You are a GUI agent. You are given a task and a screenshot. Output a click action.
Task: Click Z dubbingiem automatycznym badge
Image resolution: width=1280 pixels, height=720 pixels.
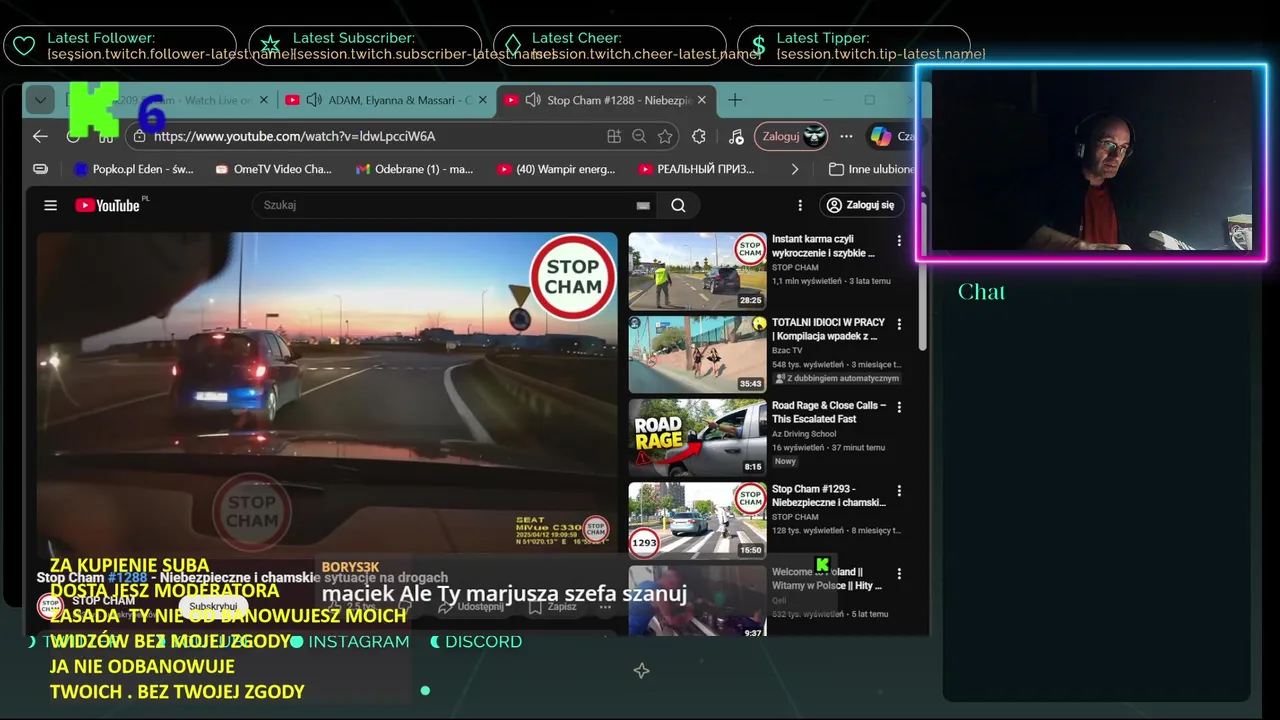pyautogui.click(x=837, y=379)
